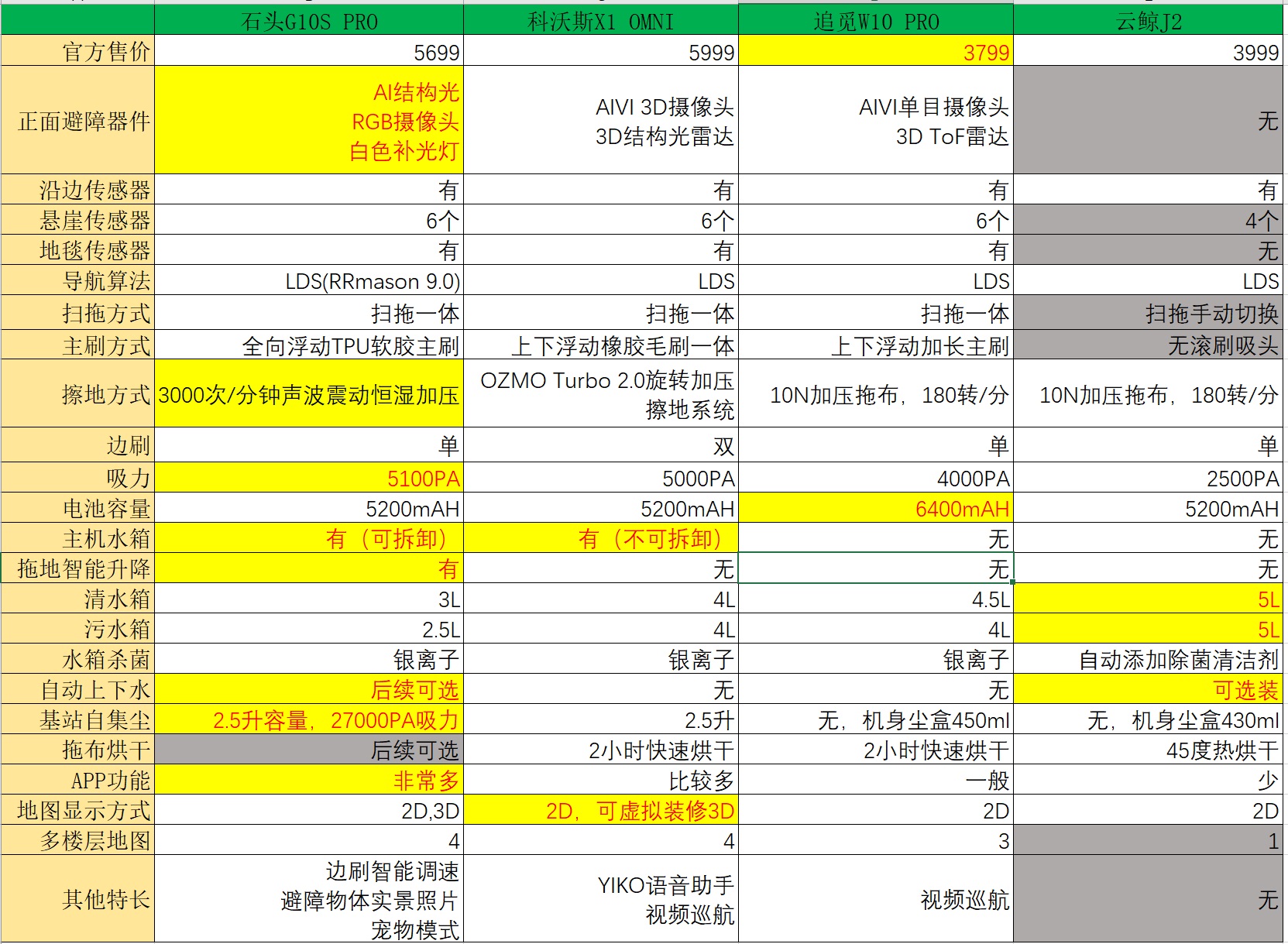Click the 视频巡航 cell for 追觅W10 PRO
Screen dimensions: 1288x944
click(876, 901)
